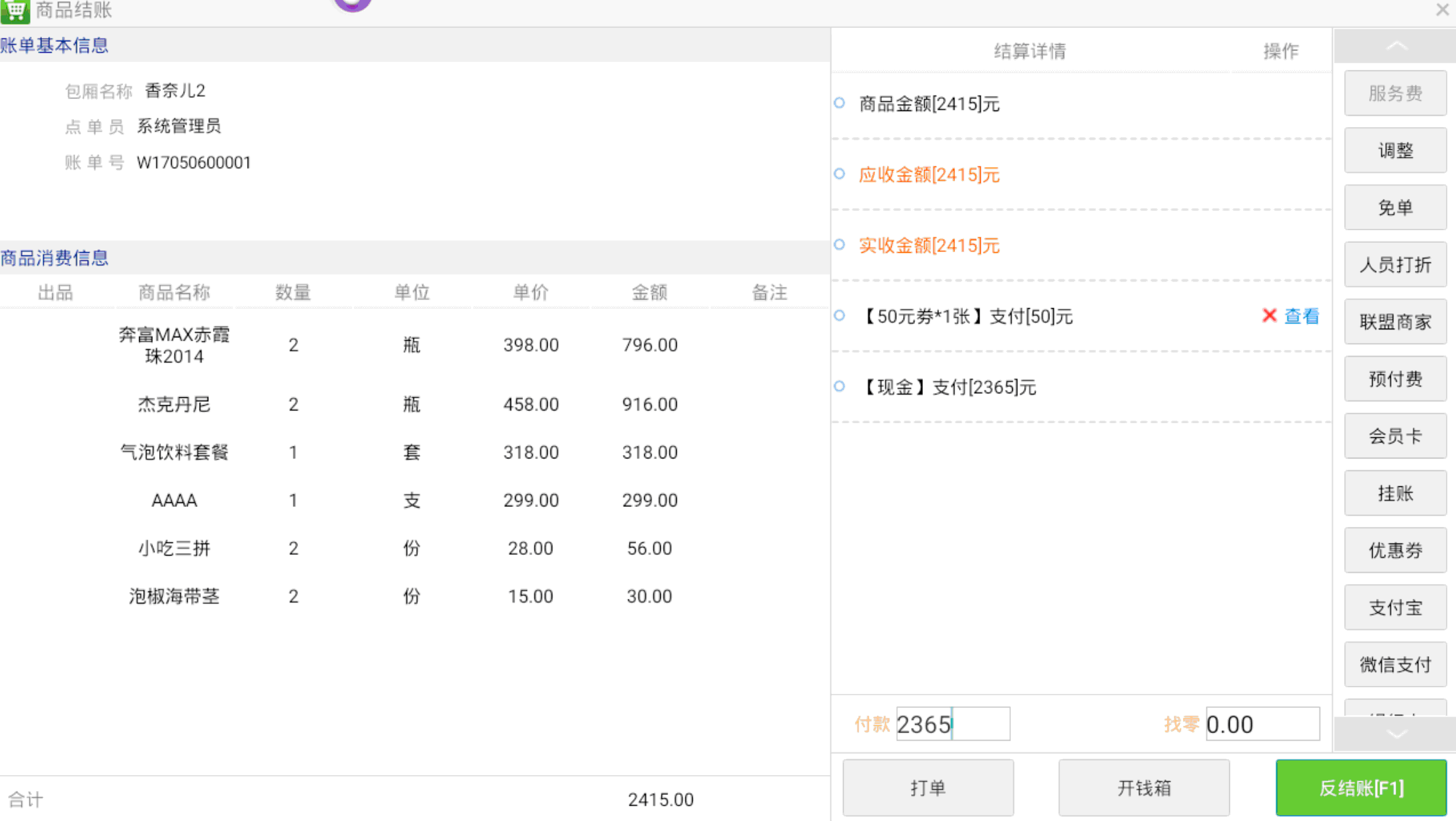Select the 实收金额[2415]元 row
Viewport: 1456px width, 821px height.
pos(1081,246)
